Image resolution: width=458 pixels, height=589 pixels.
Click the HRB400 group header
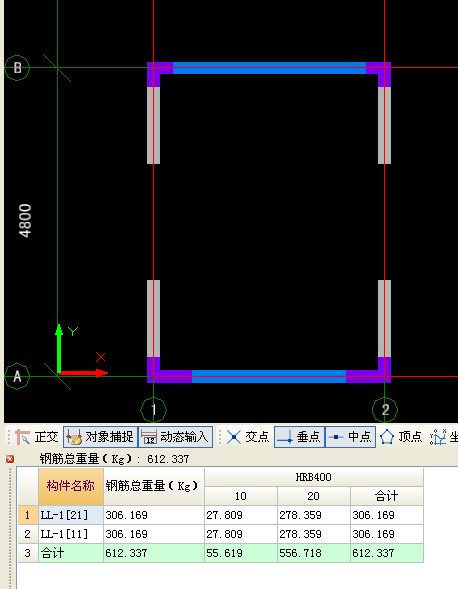314,477
